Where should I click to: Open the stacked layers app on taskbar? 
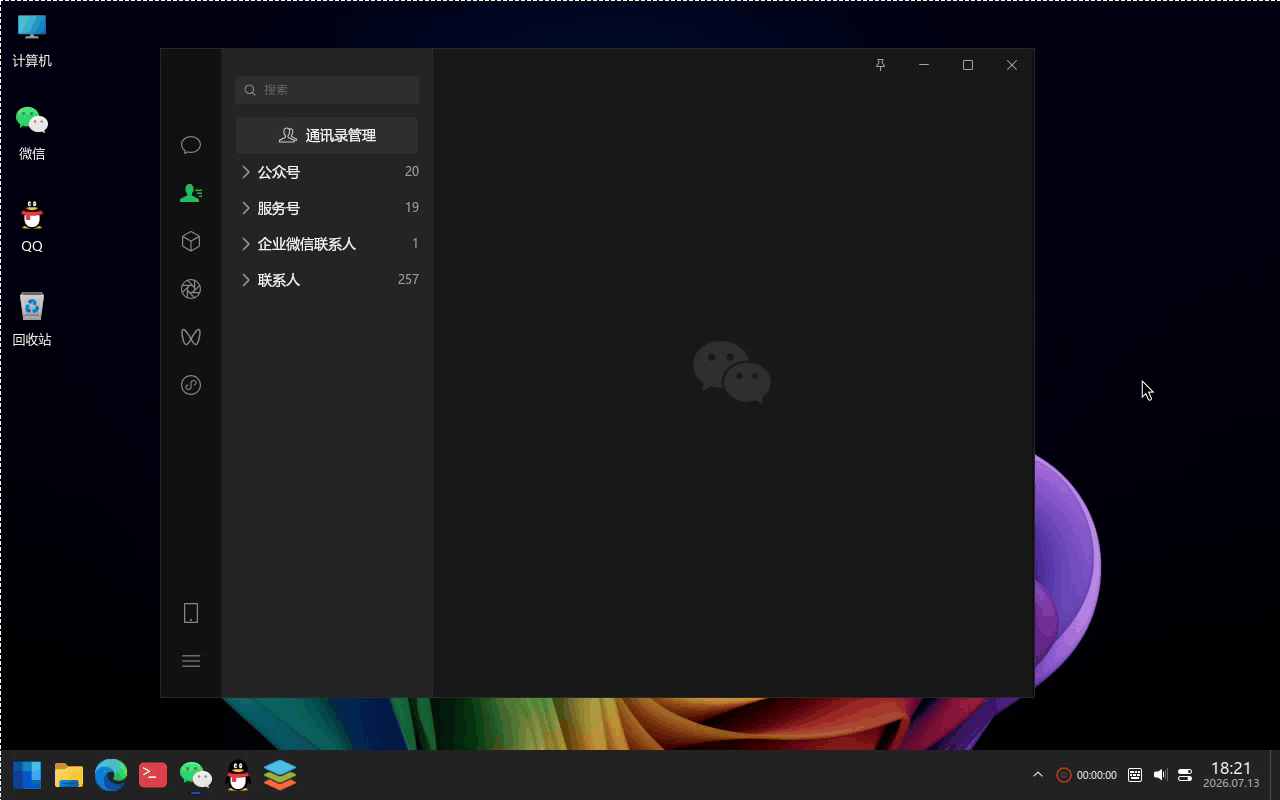[x=280, y=775]
